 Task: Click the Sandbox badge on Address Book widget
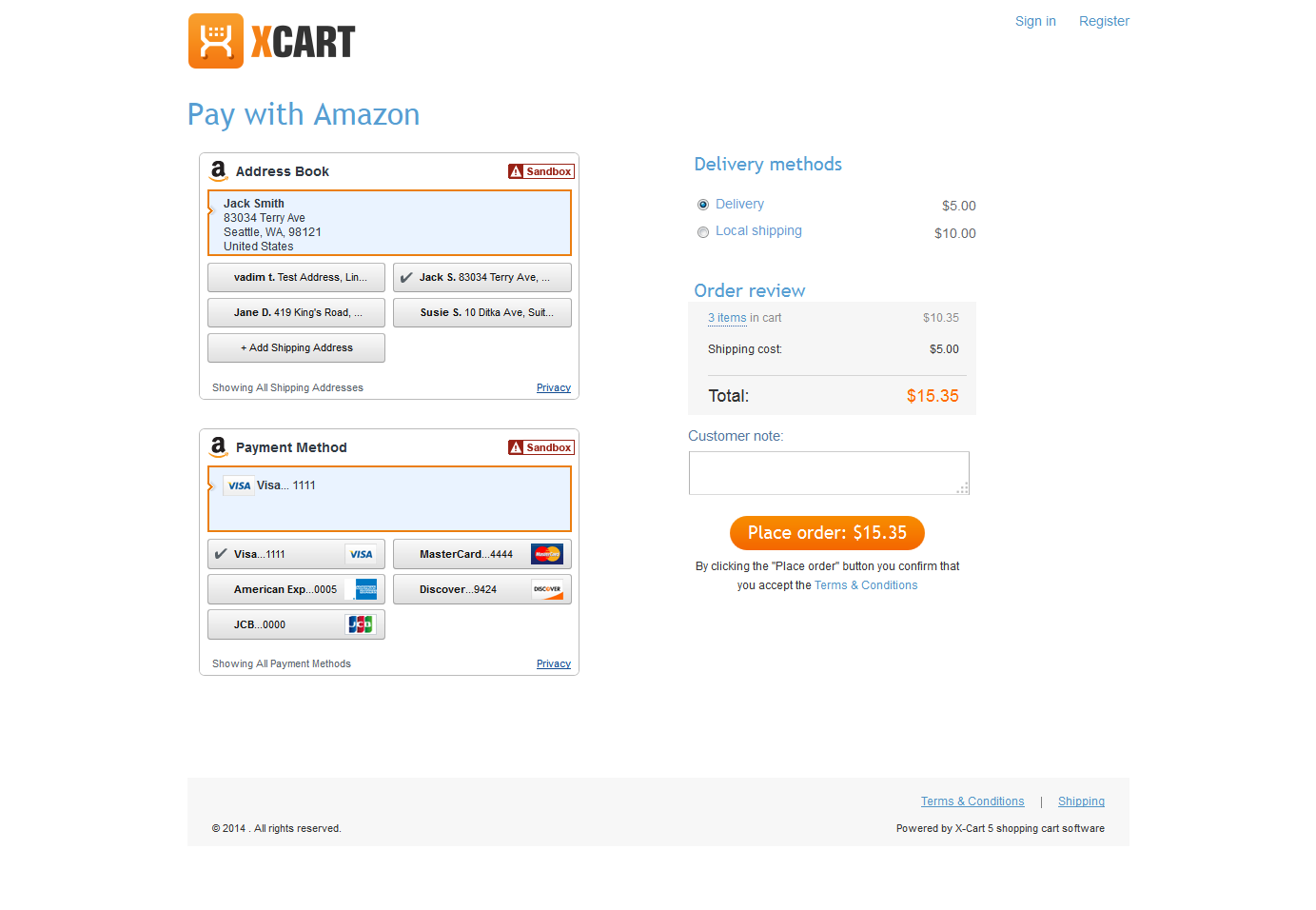click(x=540, y=171)
